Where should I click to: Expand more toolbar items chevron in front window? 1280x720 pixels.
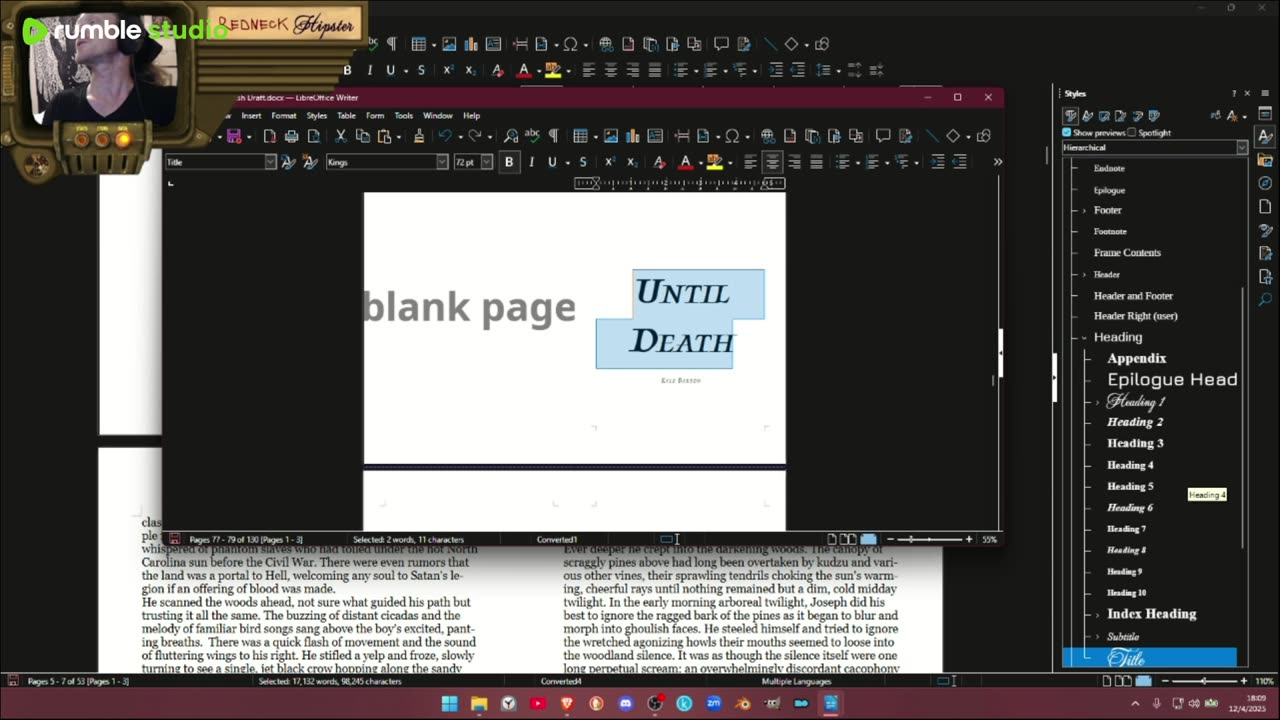997,162
